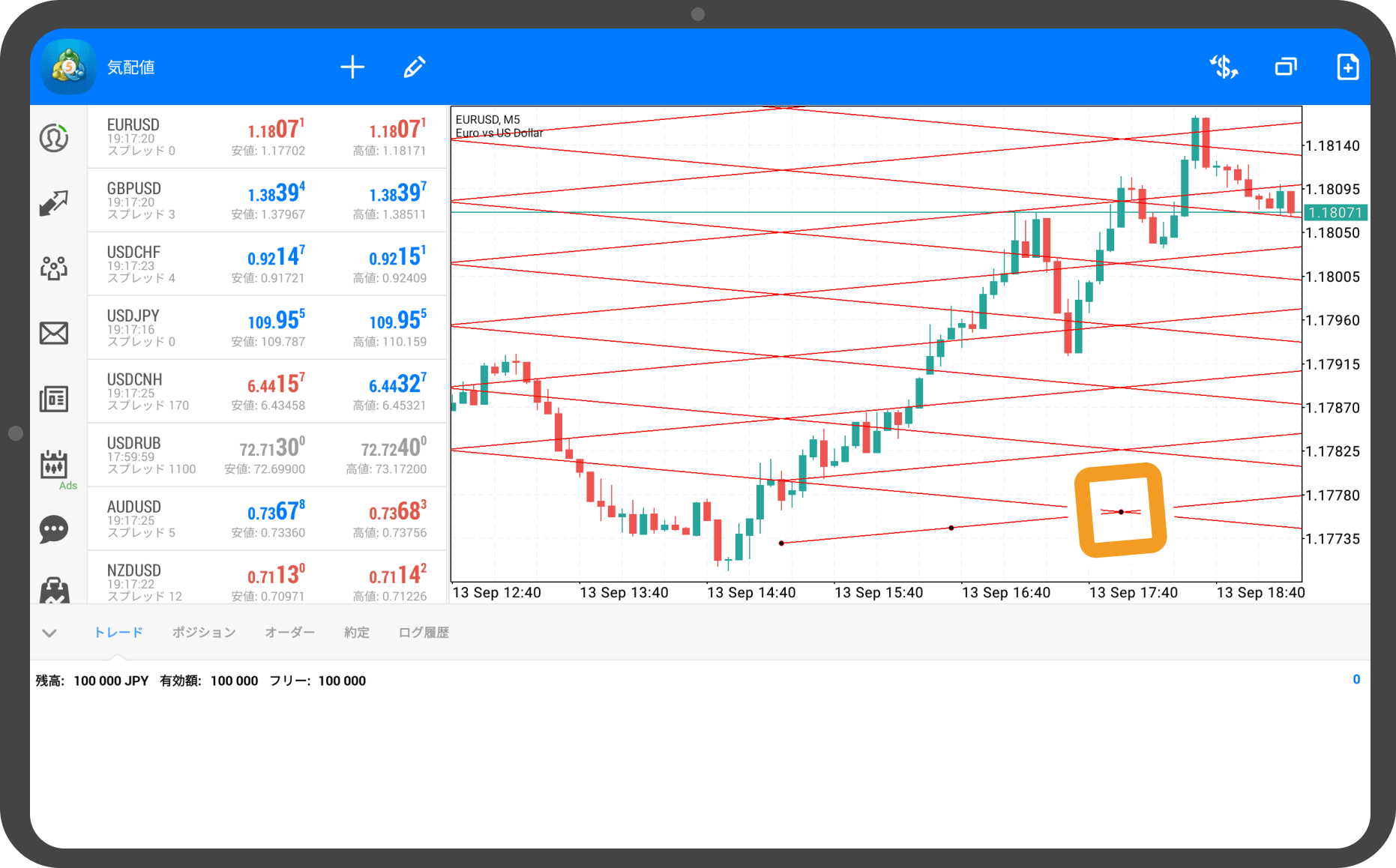The height and width of the screenshot is (868, 1396).
Task: Open the chat bubble icon in the sidebar
Action: coord(54,529)
